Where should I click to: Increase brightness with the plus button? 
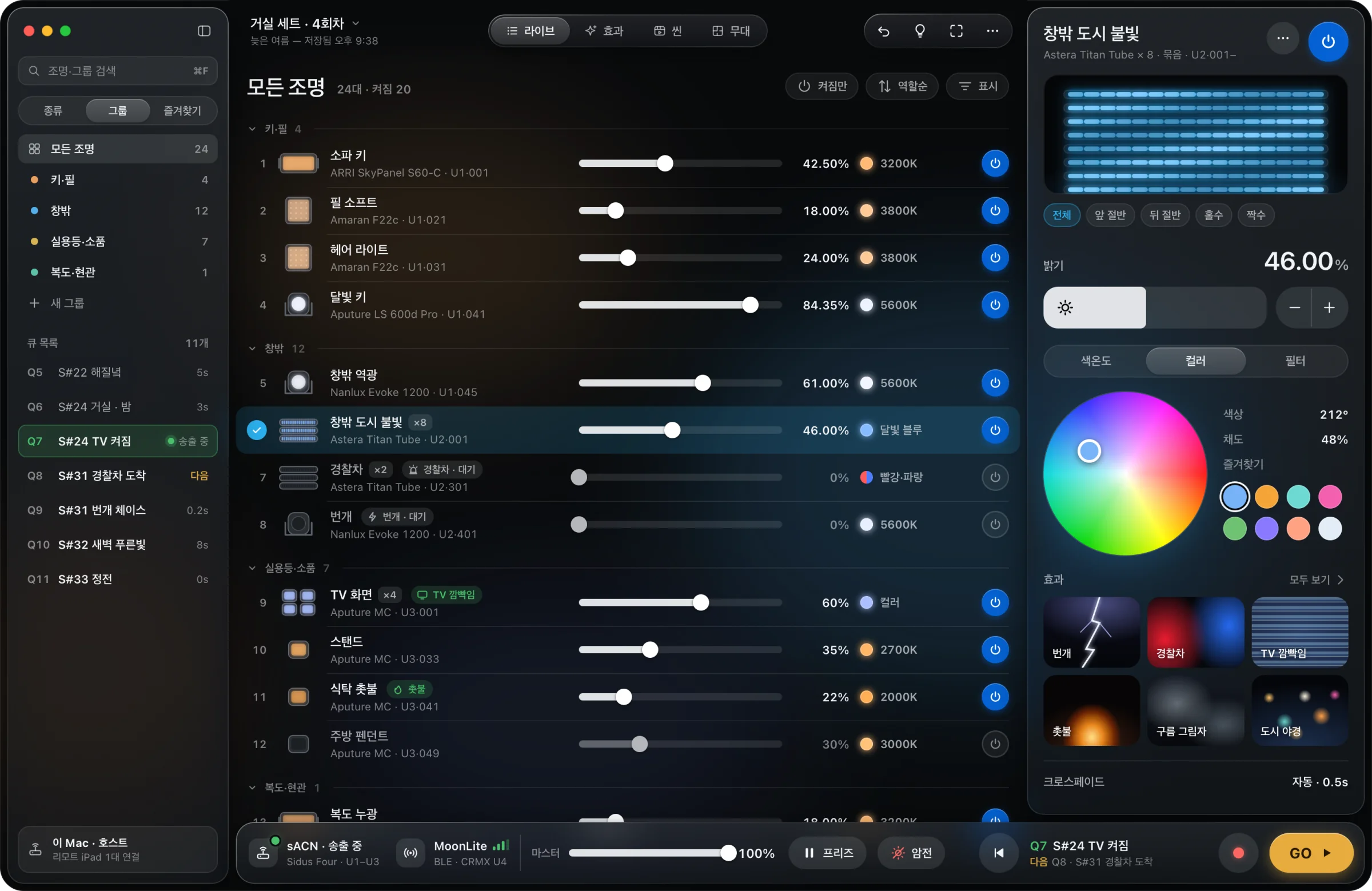(1329, 307)
